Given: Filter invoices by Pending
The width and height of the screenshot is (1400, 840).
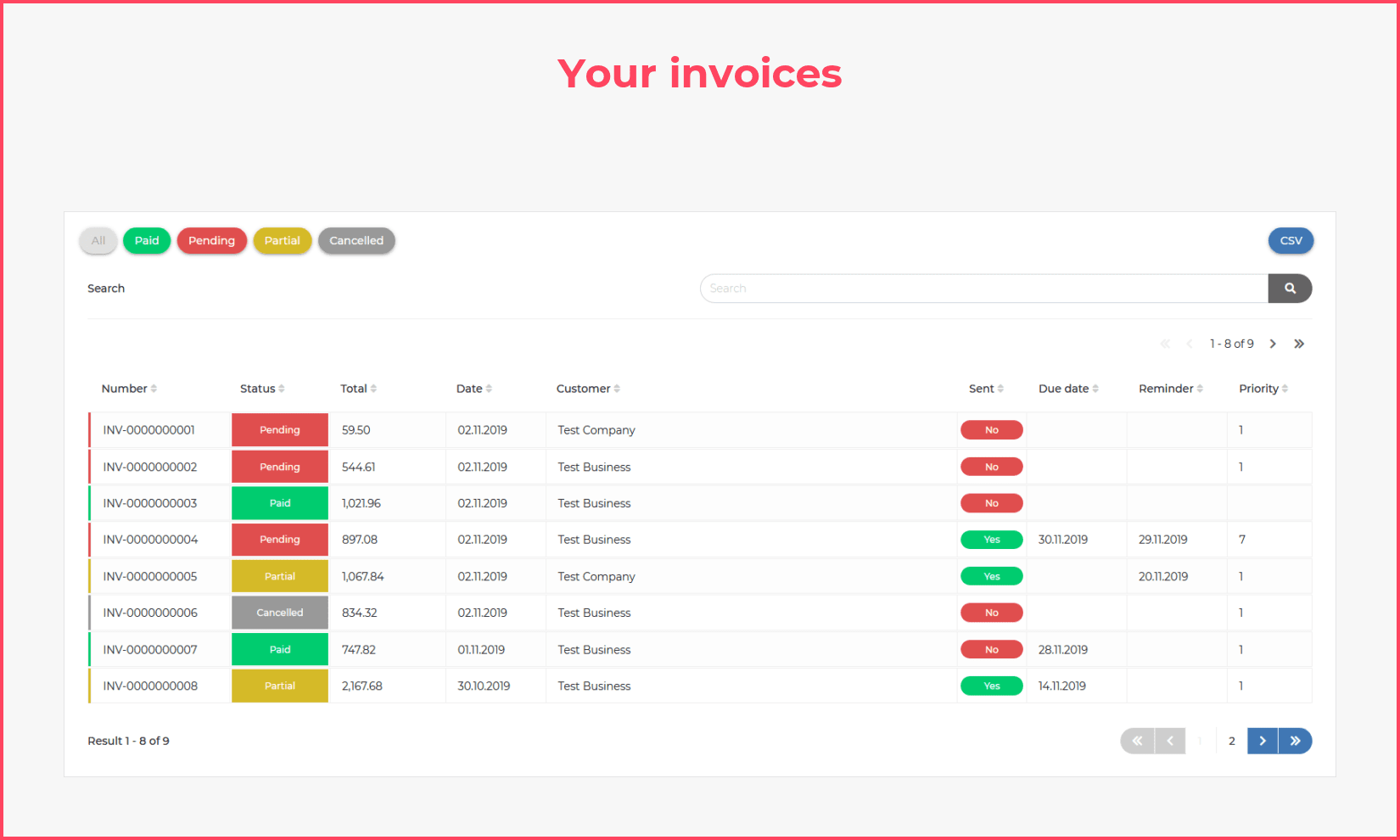Looking at the screenshot, I should 211,241.
